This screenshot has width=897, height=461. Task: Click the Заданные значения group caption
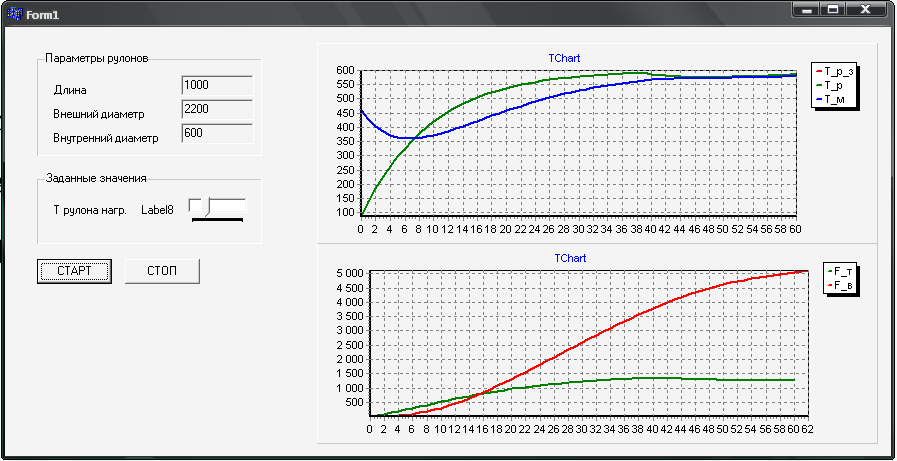point(96,178)
